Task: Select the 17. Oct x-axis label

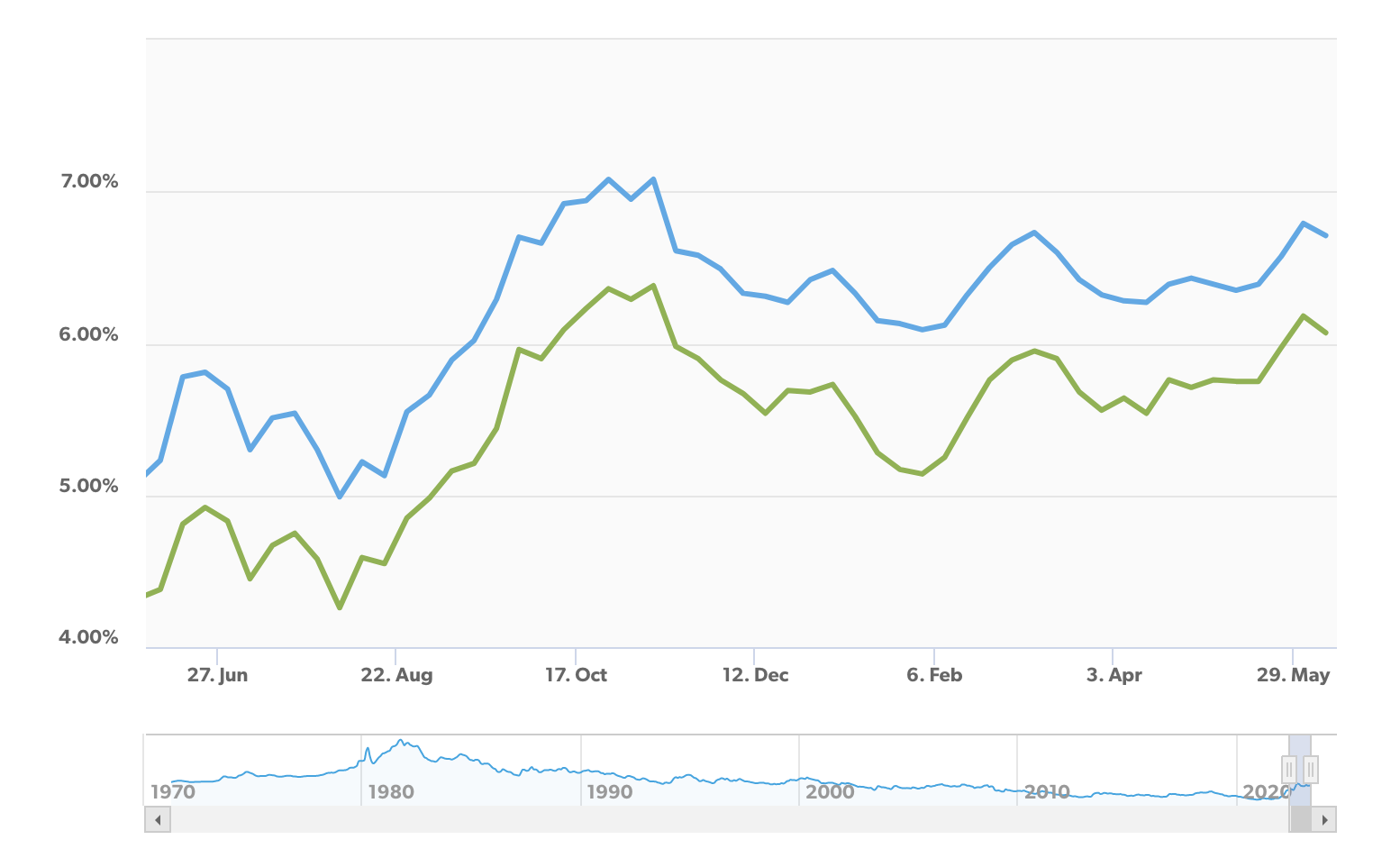Action: pos(576,675)
